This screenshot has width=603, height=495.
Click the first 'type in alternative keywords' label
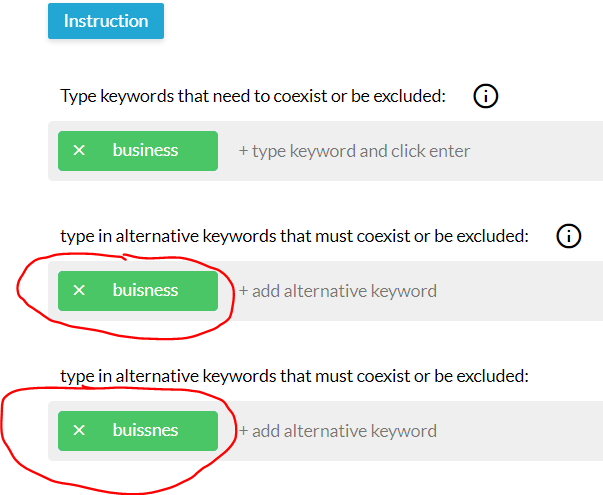pyautogui.click(x=294, y=236)
